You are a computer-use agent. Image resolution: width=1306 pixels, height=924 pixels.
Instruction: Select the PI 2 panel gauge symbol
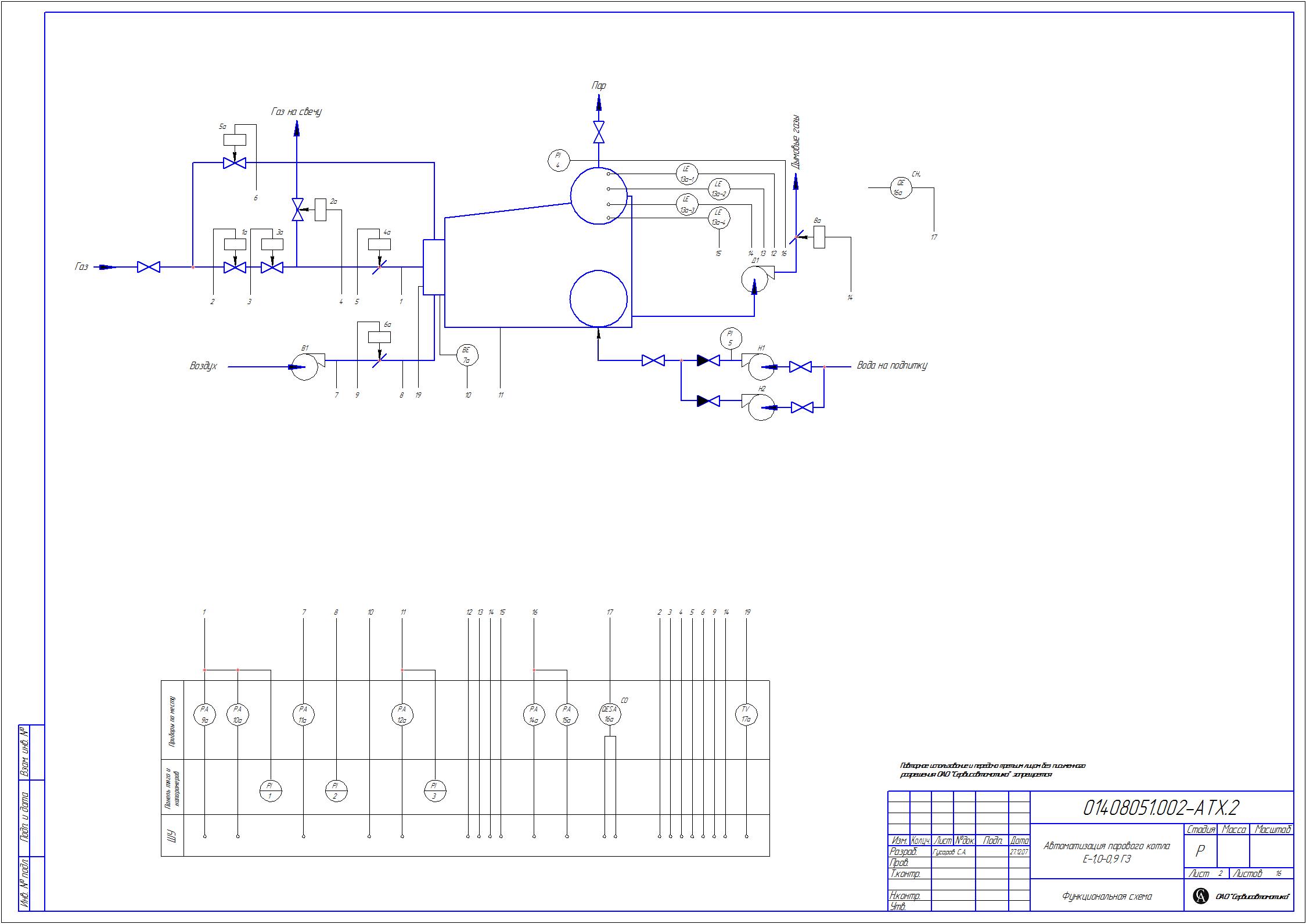[x=336, y=791]
